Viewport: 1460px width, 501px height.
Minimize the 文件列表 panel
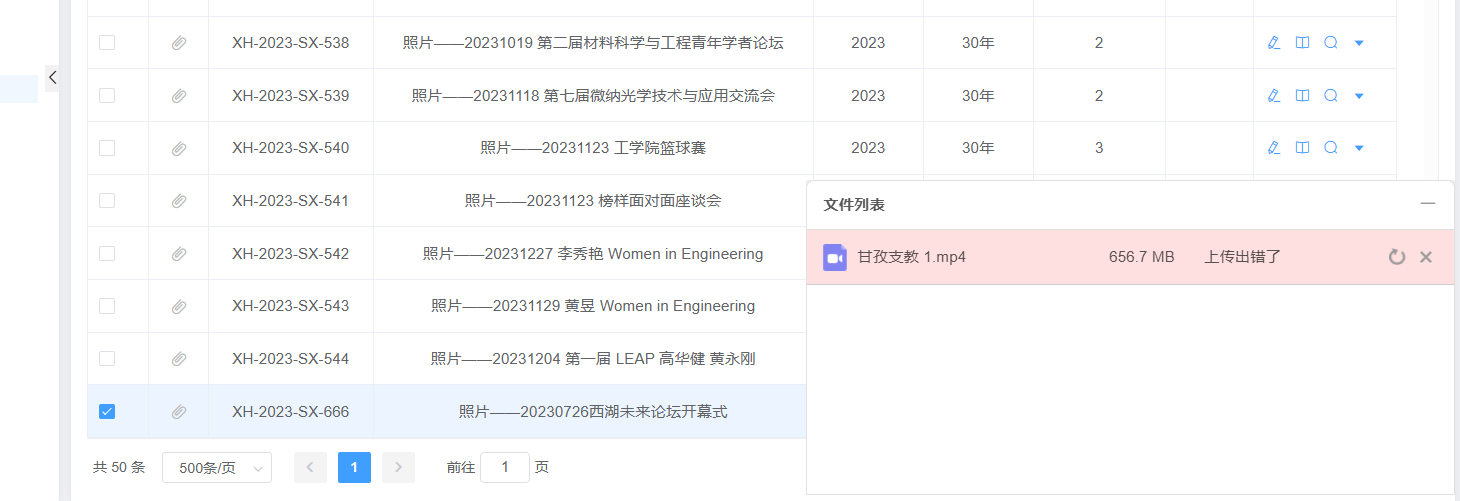click(x=1428, y=203)
